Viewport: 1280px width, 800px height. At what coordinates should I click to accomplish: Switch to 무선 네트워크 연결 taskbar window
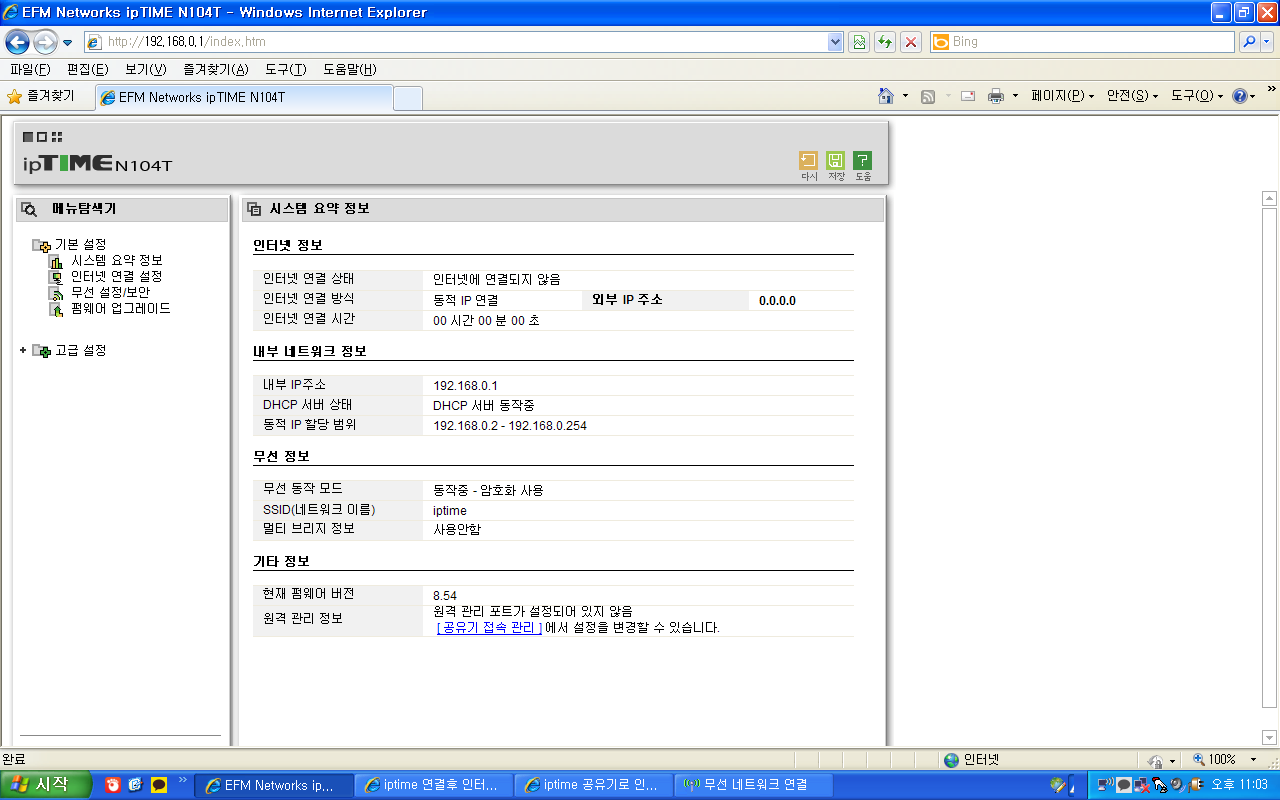753,785
